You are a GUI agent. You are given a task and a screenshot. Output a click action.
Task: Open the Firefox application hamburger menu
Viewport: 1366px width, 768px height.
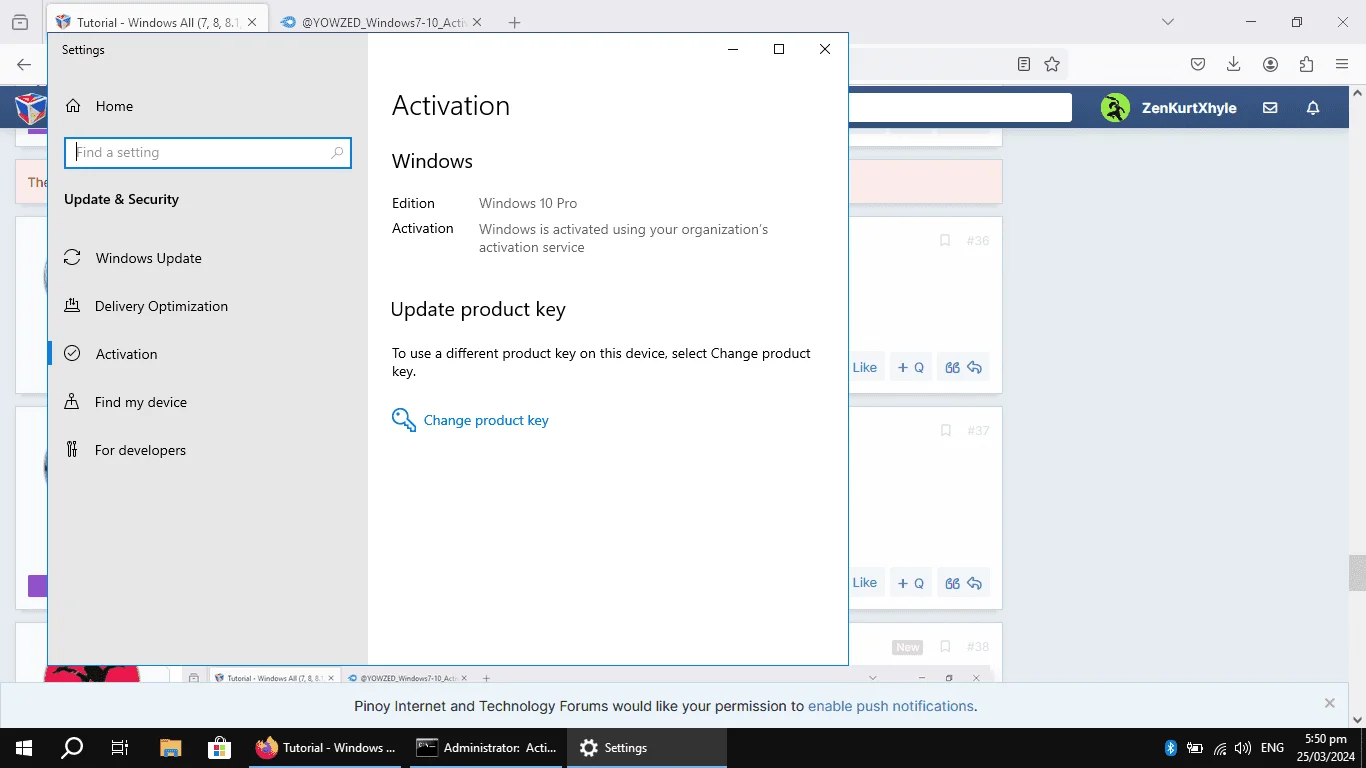pyautogui.click(x=1342, y=64)
